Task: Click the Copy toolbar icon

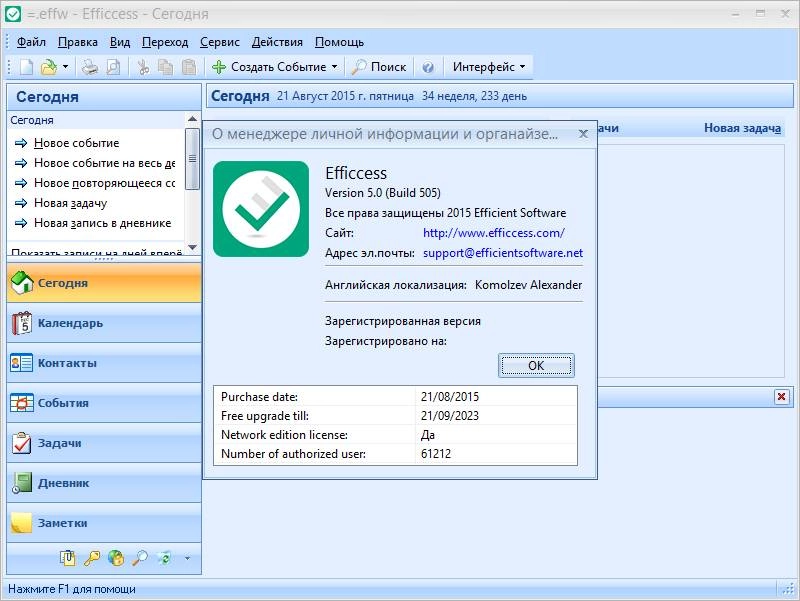Action: [x=165, y=67]
